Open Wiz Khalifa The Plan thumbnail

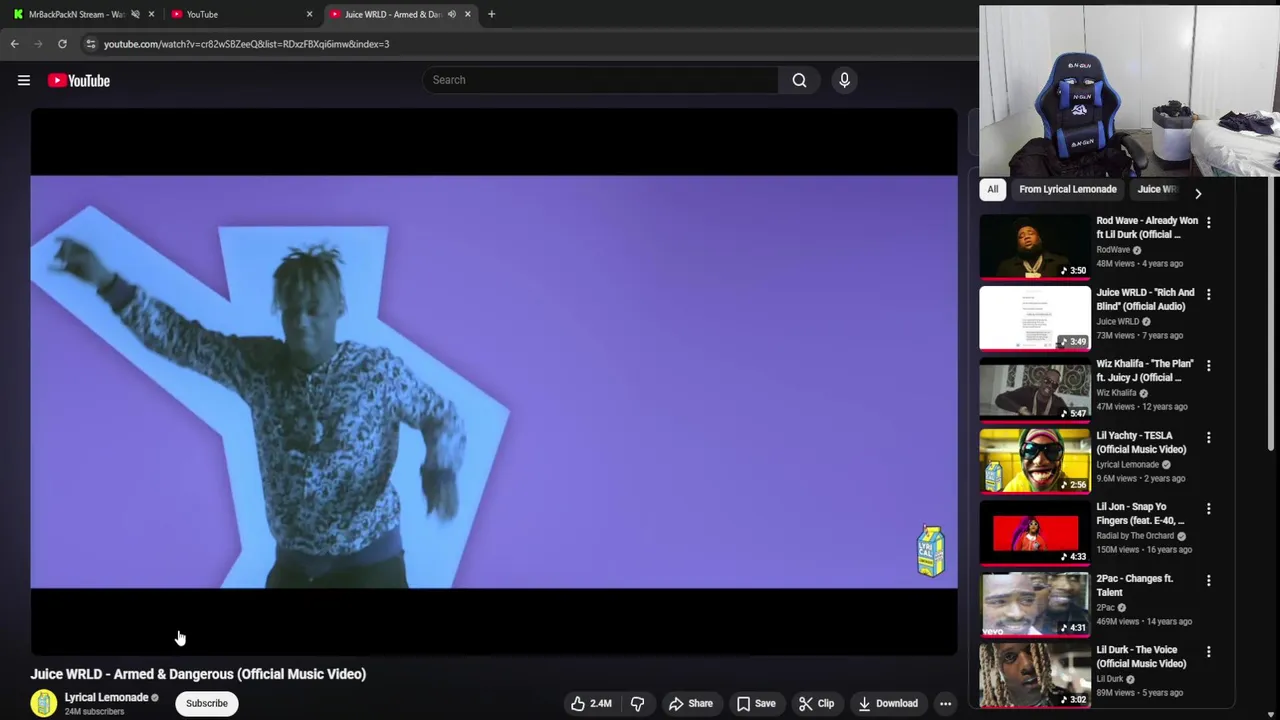1035,389
